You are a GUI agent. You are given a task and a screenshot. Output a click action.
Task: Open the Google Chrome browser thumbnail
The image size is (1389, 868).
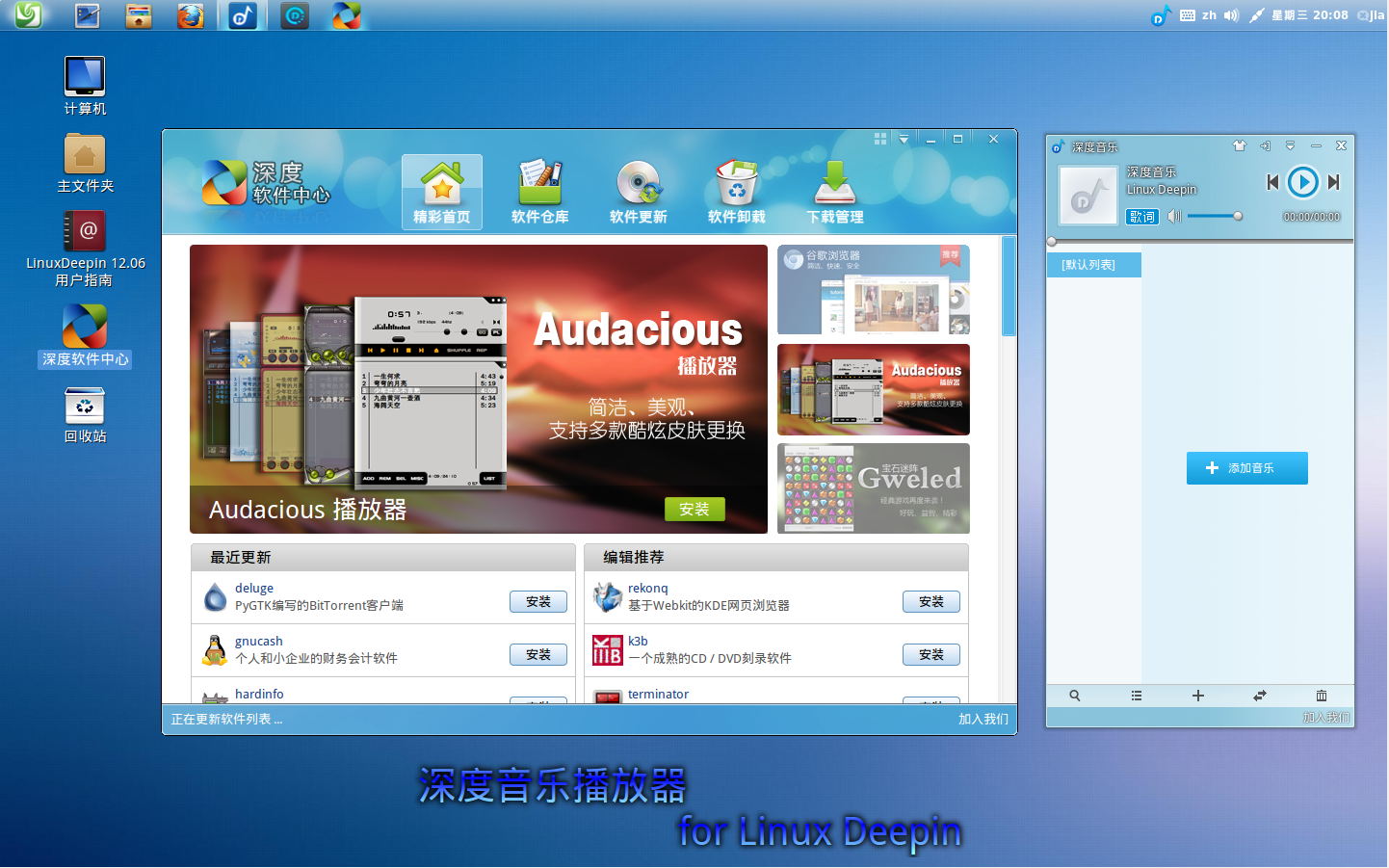[x=874, y=290]
